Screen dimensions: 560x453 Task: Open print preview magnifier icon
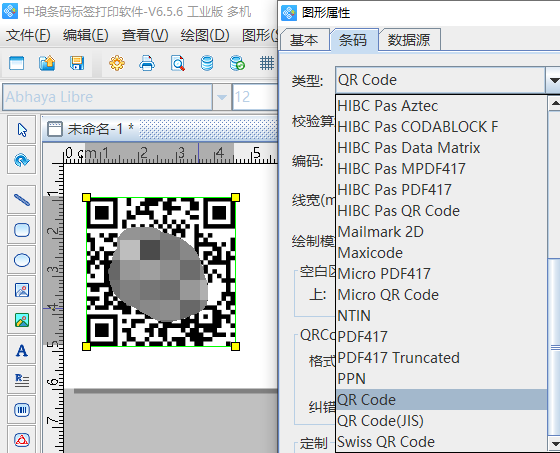click(178, 64)
